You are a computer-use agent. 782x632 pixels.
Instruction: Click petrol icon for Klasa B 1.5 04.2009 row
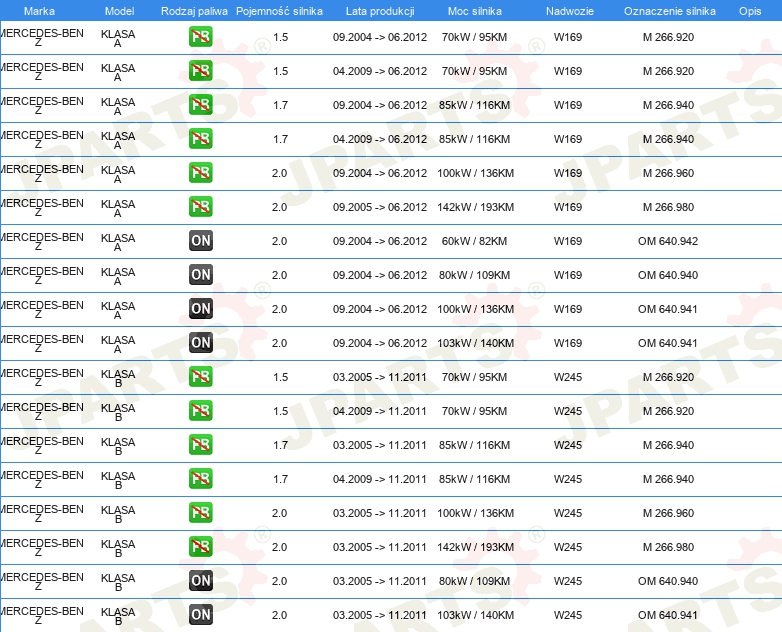click(x=200, y=411)
